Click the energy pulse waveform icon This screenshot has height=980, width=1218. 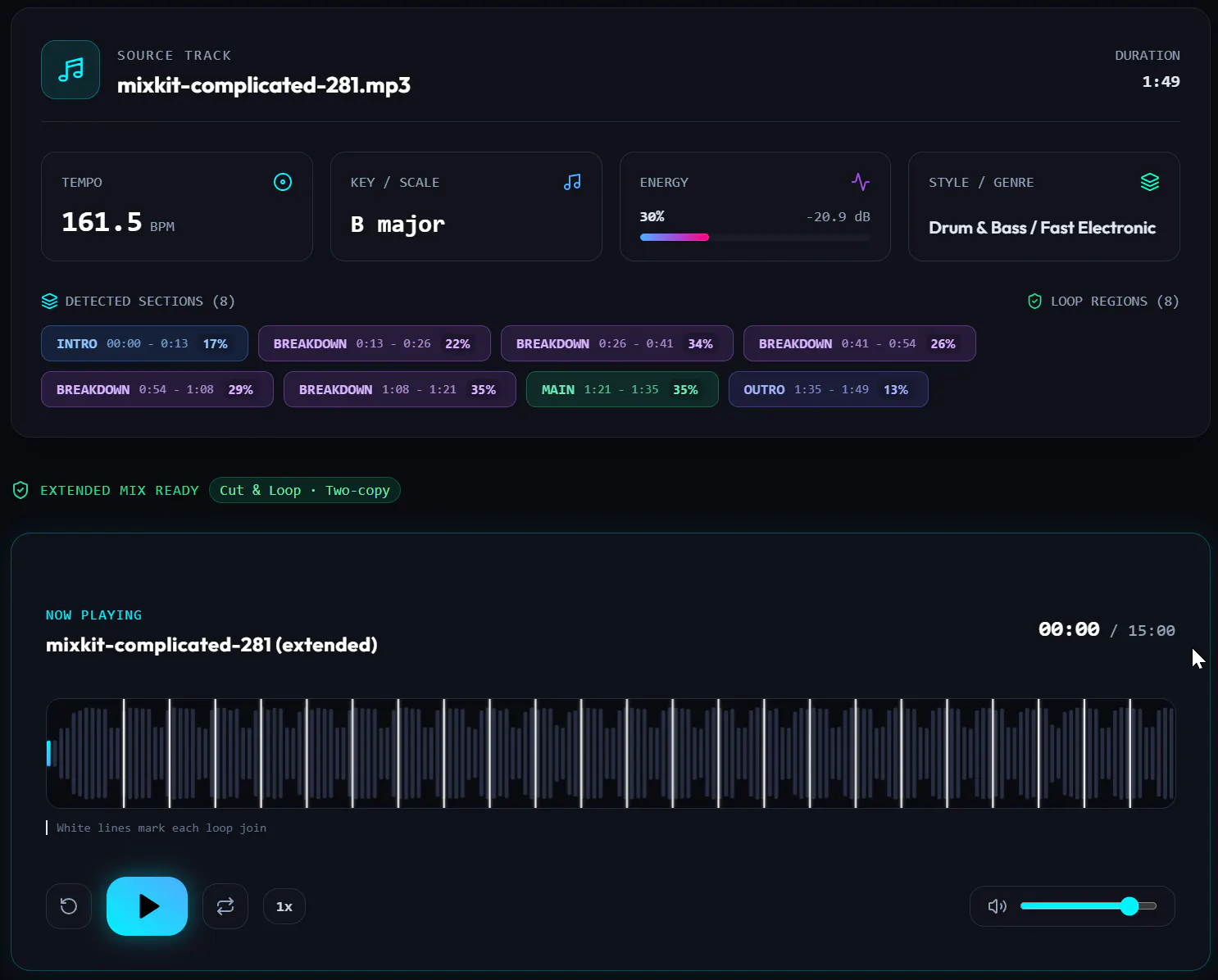pyautogui.click(x=861, y=182)
